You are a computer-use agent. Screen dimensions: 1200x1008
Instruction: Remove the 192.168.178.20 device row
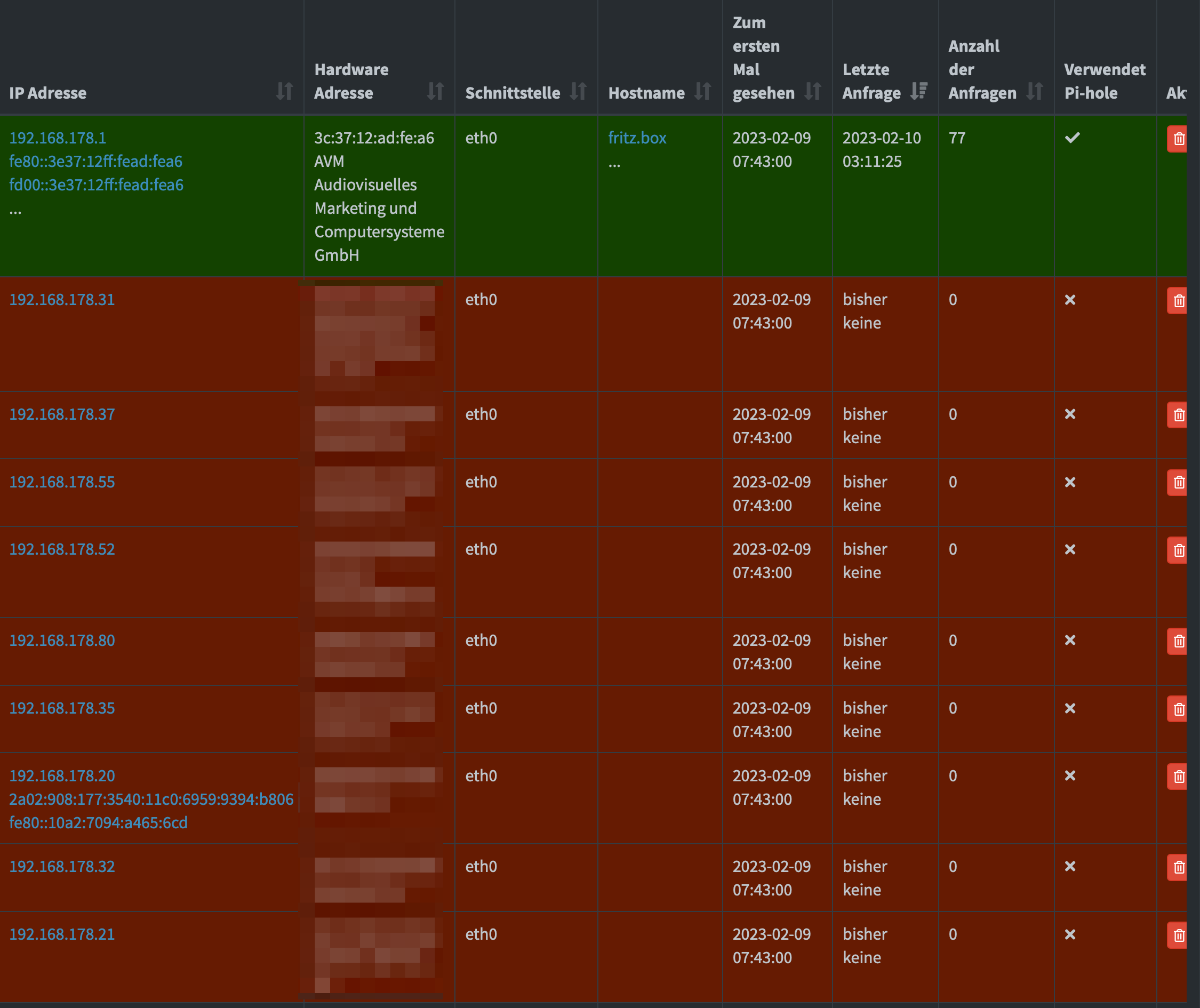tap(1177, 777)
